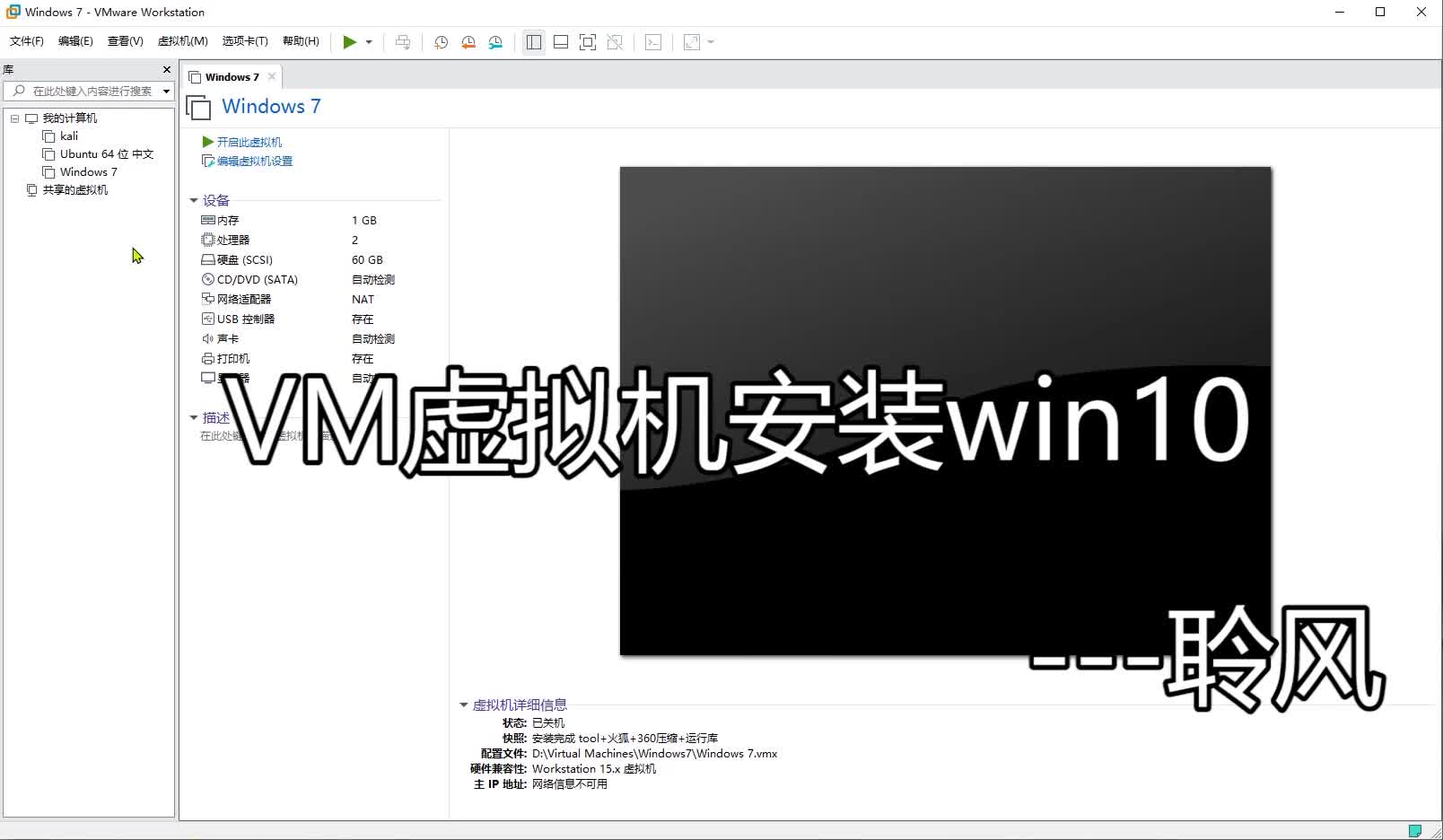Enter full screen mode icon
Screen dimensions: 1443x840
588,42
